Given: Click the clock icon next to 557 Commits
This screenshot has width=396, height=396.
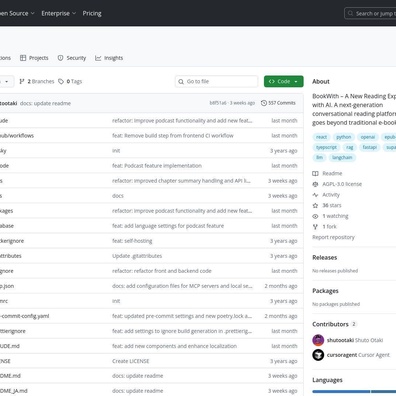Looking at the screenshot, I should pos(264,103).
